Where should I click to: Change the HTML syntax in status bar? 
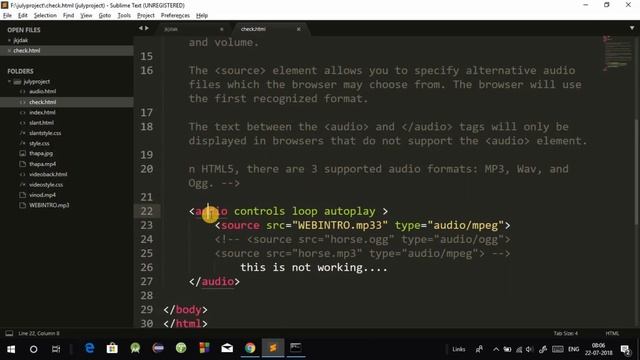[x=612, y=333]
